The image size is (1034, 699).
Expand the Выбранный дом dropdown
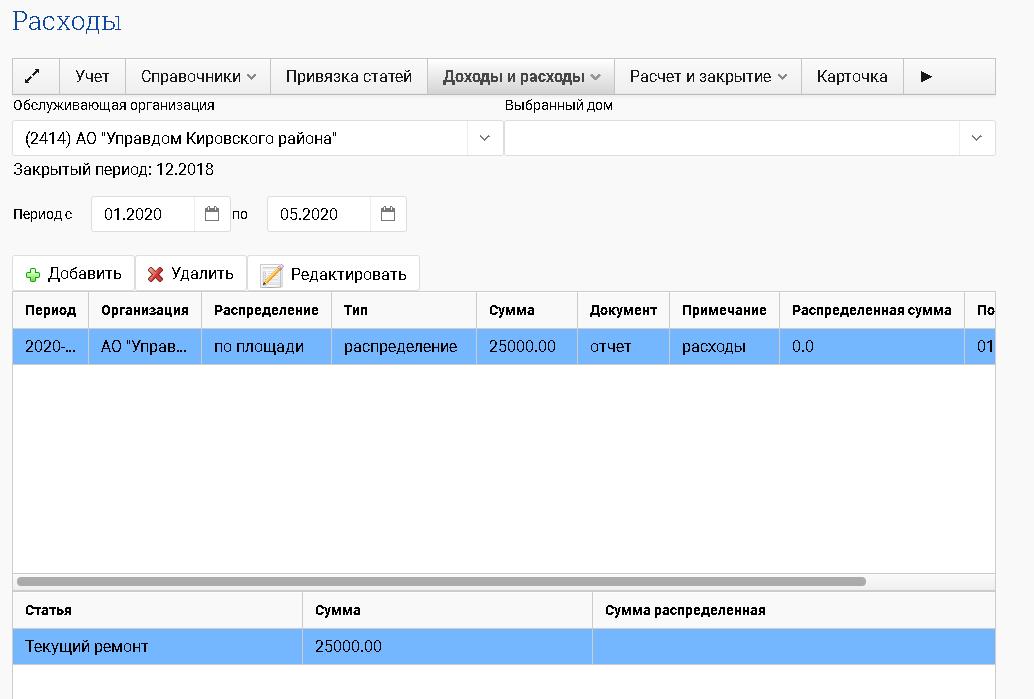coord(977,138)
